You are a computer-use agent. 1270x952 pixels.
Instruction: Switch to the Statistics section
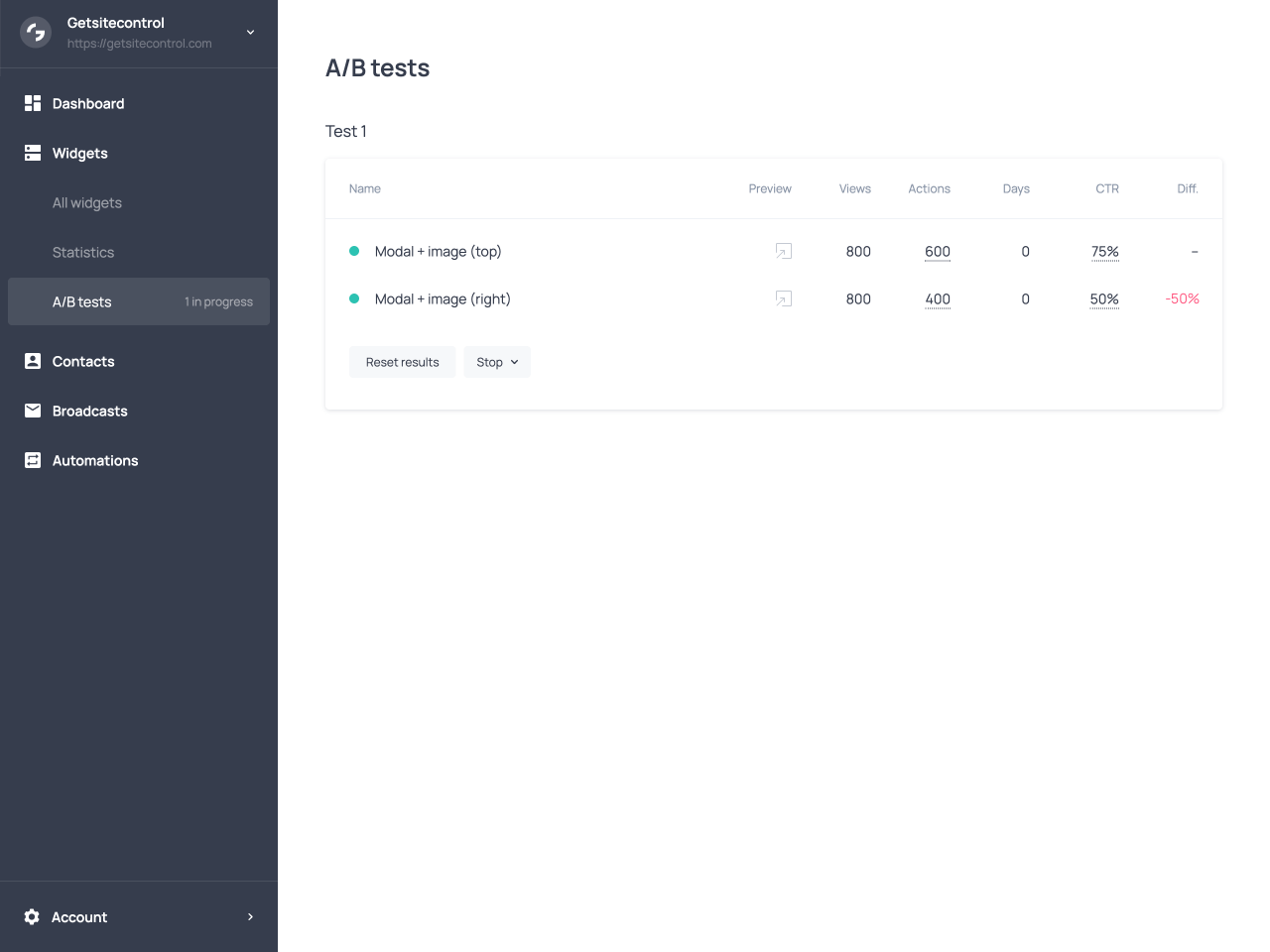pos(83,252)
